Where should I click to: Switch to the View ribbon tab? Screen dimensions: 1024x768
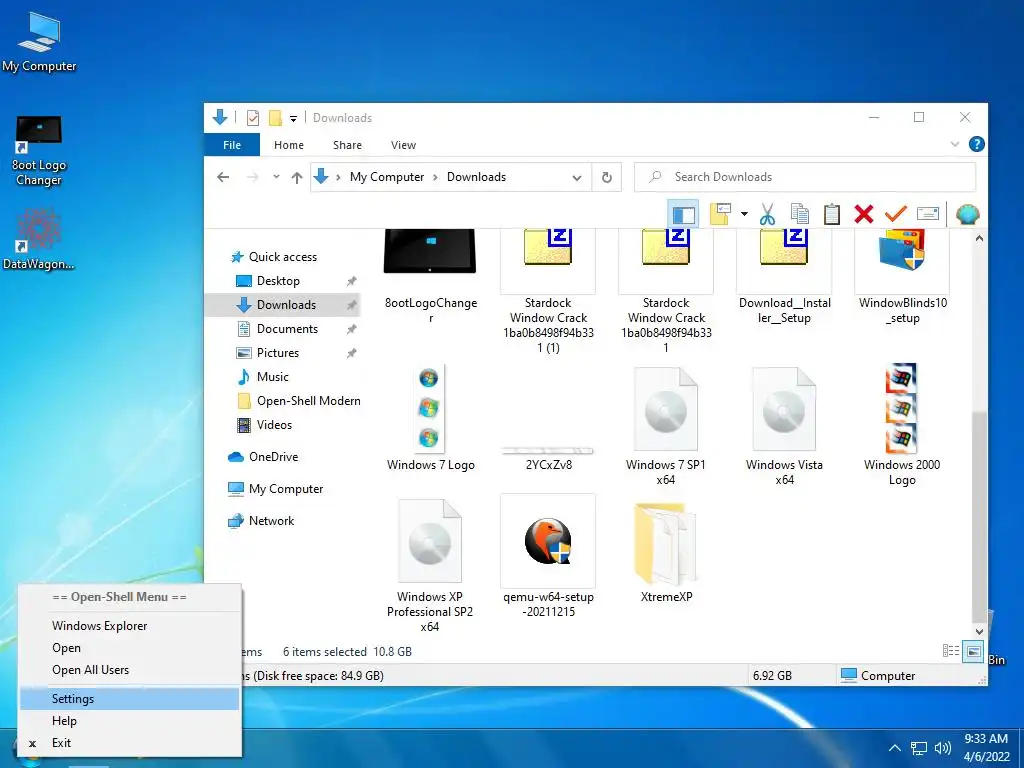coord(403,145)
